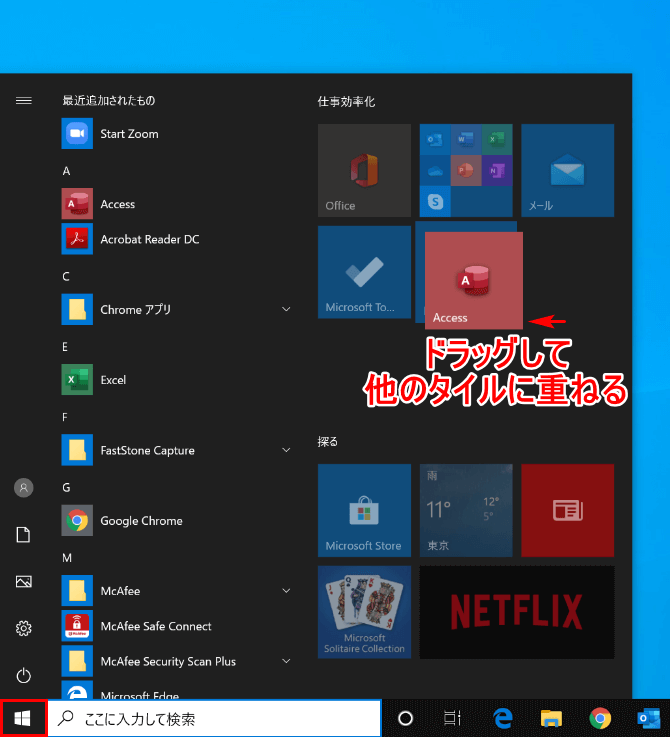This screenshot has width=670, height=737.
Task: Open the Microsoft Store tile
Action: [x=364, y=510]
